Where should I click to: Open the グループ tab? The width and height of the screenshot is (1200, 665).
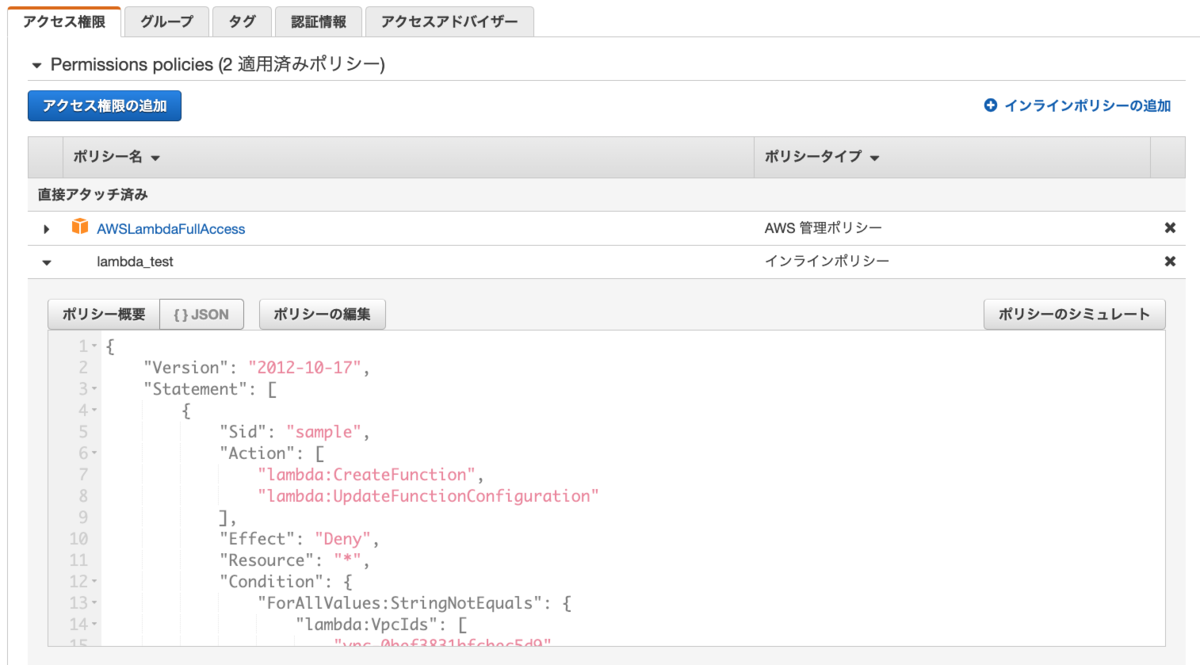tap(167, 21)
